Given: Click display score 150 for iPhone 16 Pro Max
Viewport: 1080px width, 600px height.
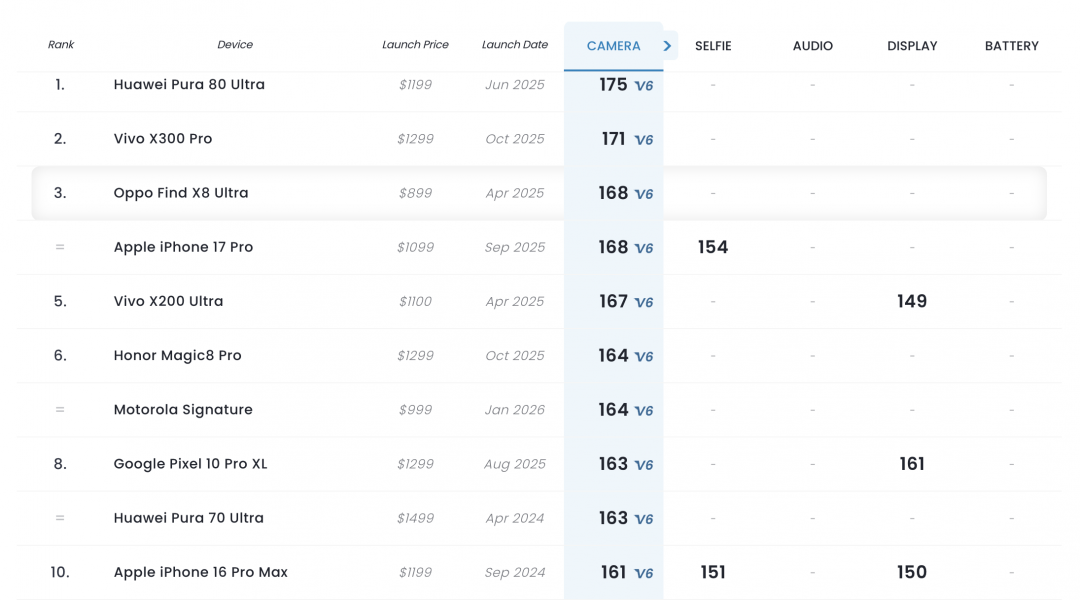Looking at the screenshot, I should pos(912,572).
